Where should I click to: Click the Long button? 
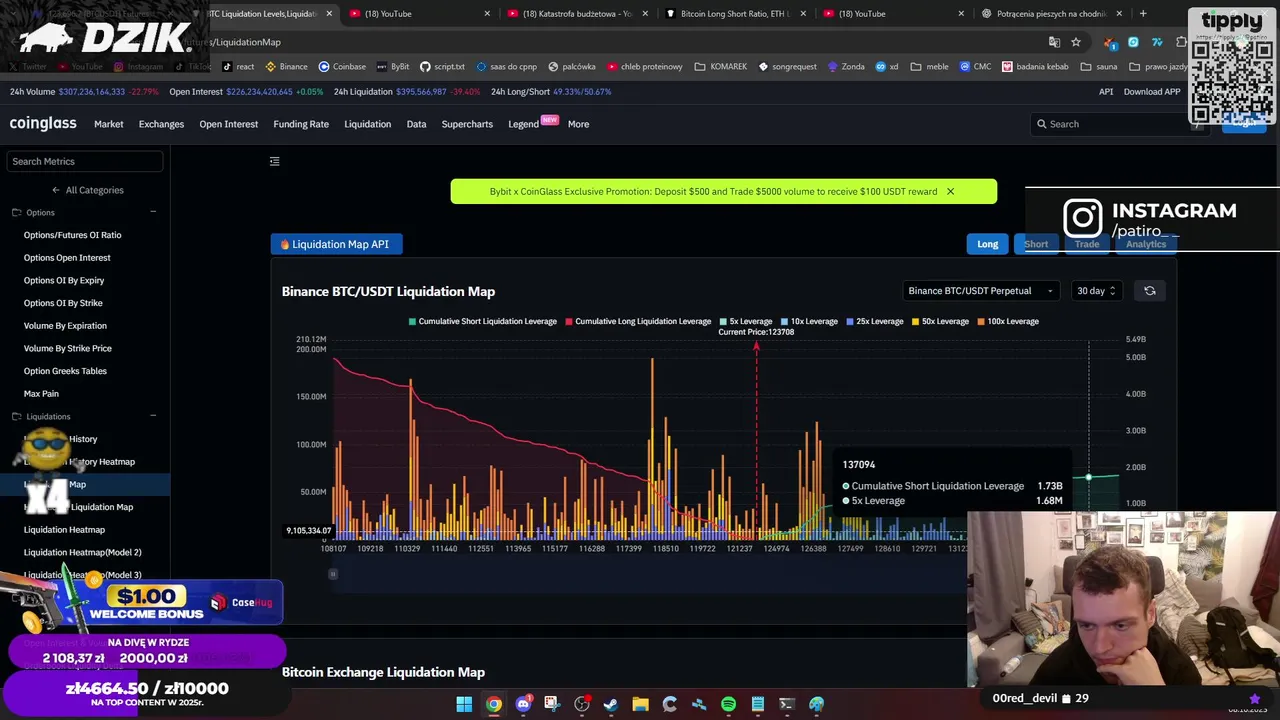point(987,244)
